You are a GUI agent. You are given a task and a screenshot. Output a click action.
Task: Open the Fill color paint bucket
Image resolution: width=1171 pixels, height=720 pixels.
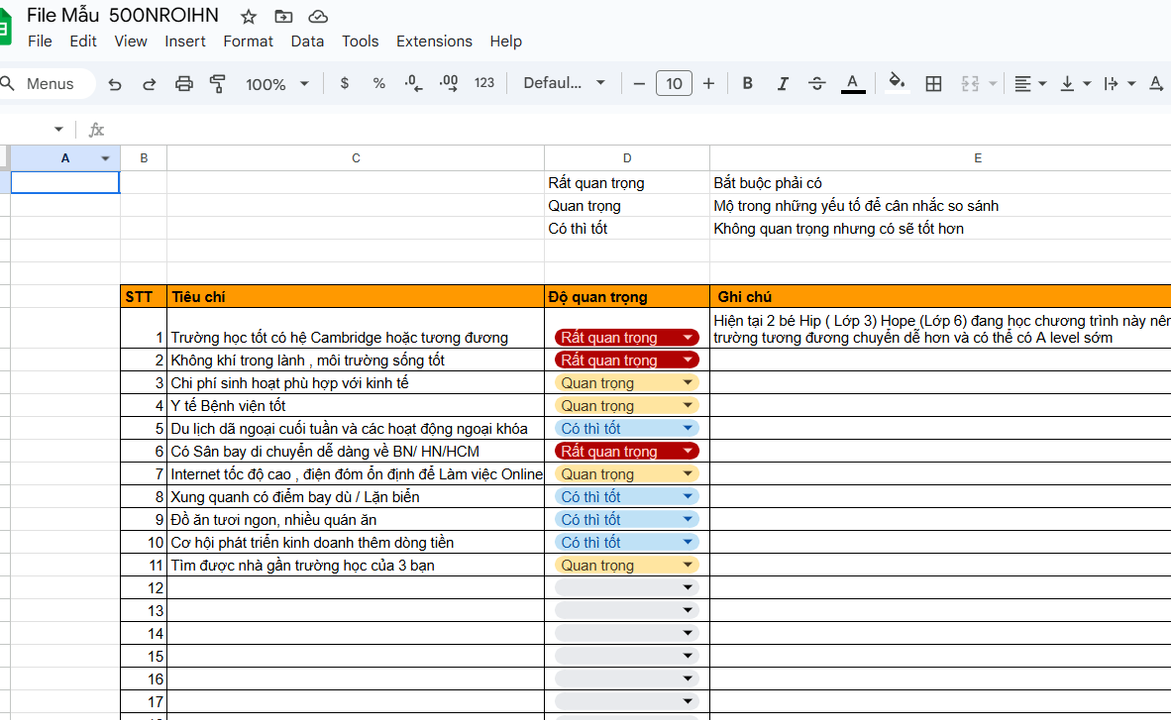coord(897,84)
